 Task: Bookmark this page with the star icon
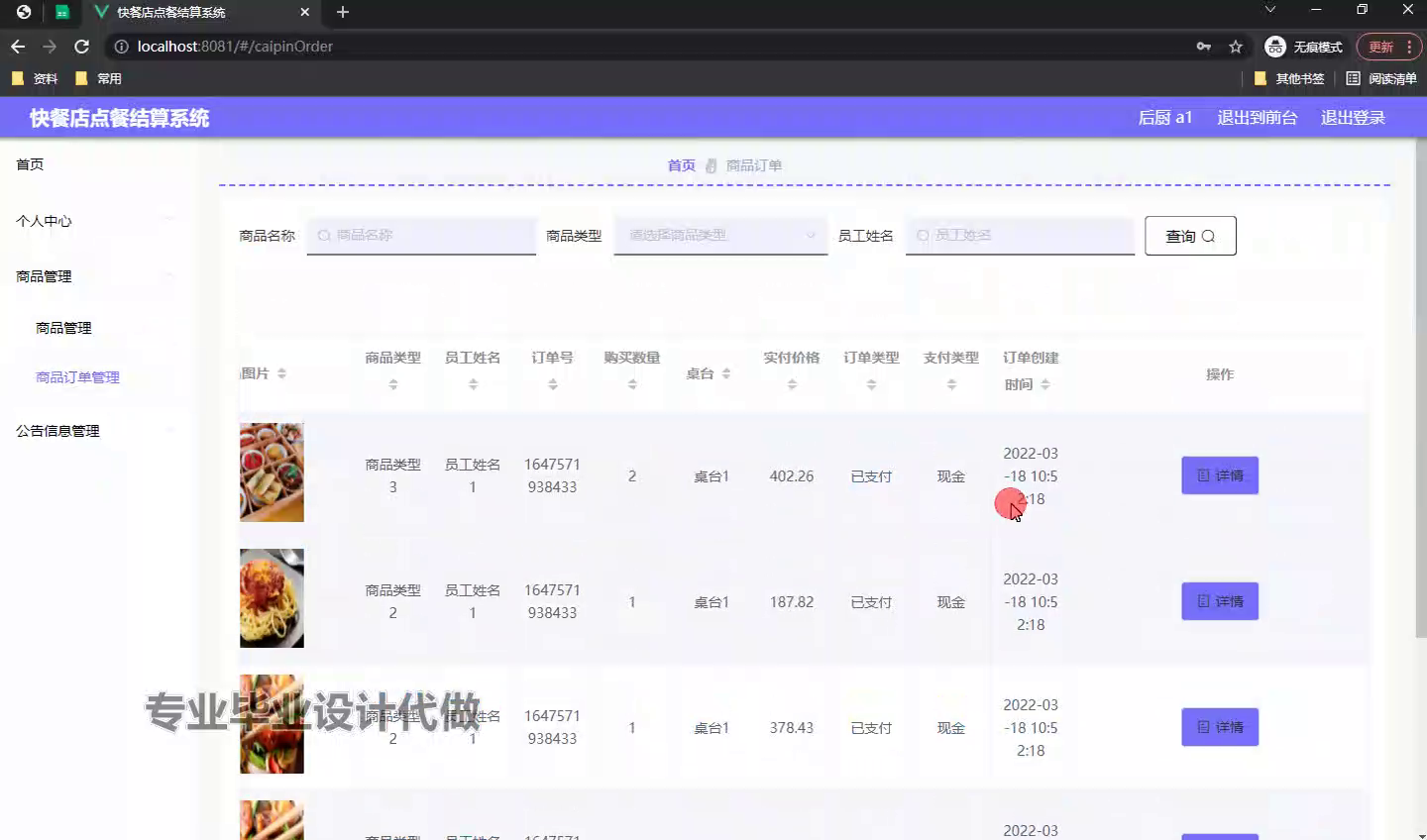[x=1236, y=47]
